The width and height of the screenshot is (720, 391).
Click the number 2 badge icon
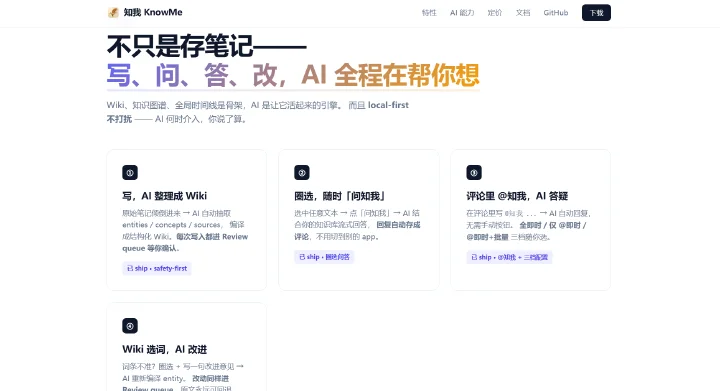click(302, 173)
